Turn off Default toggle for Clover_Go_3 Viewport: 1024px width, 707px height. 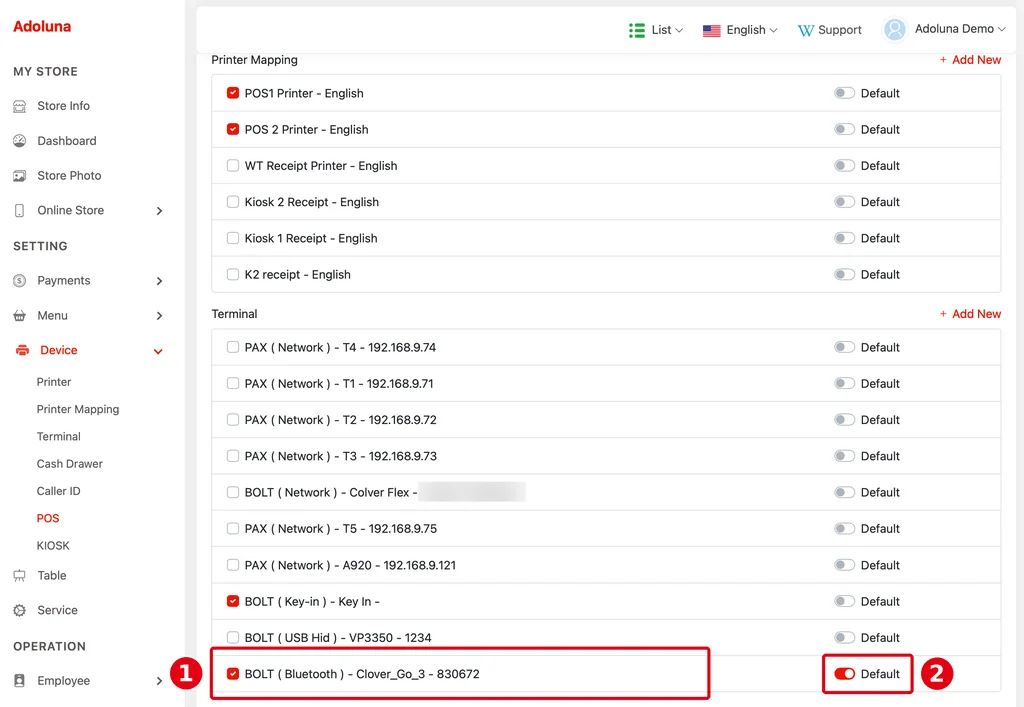pos(844,674)
